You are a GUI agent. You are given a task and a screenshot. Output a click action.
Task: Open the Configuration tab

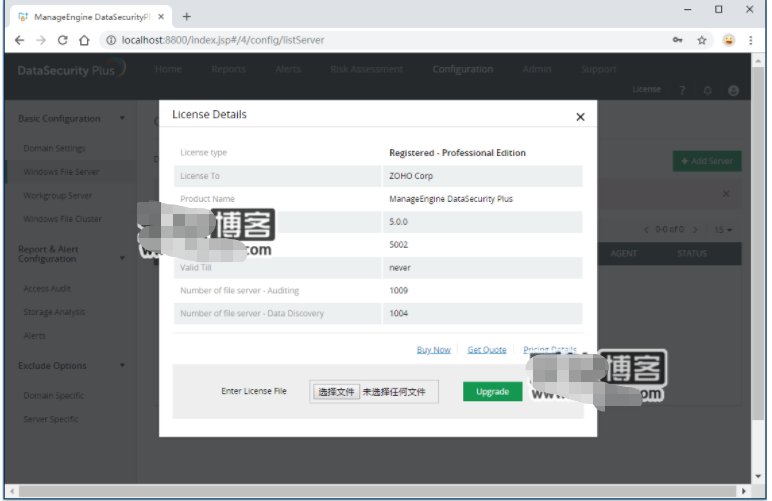tap(462, 69)
